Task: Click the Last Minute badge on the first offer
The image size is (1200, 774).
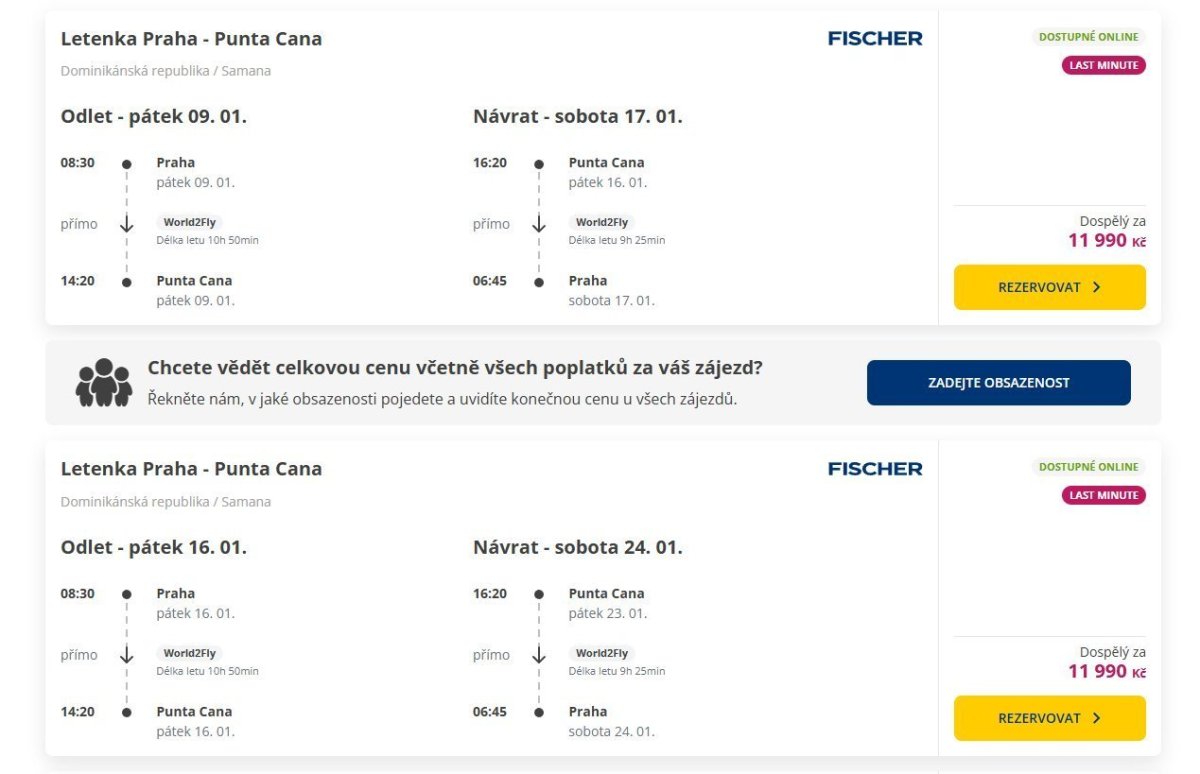Action: tap(1103, 65)
